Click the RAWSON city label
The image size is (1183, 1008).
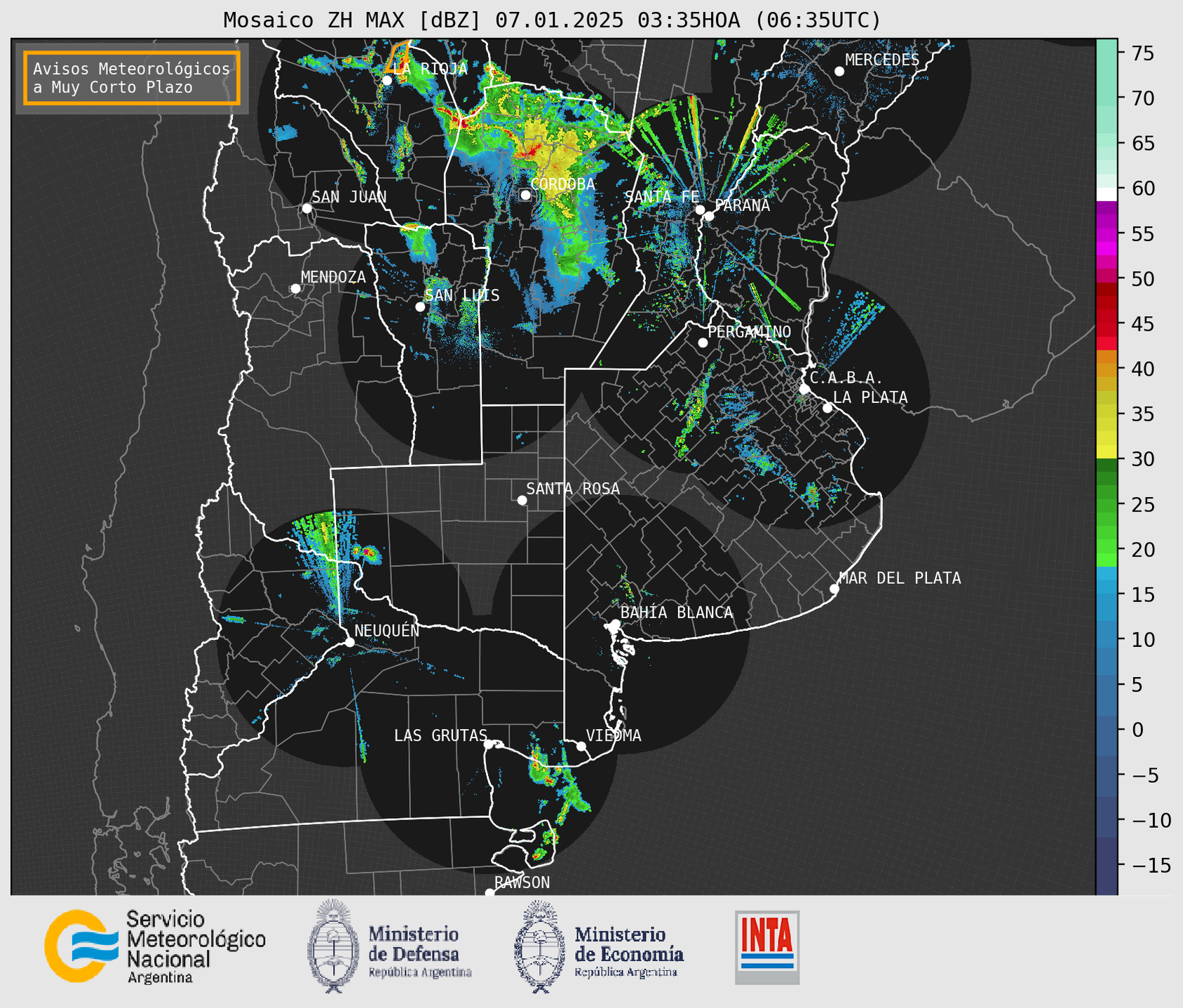[522, 883]
